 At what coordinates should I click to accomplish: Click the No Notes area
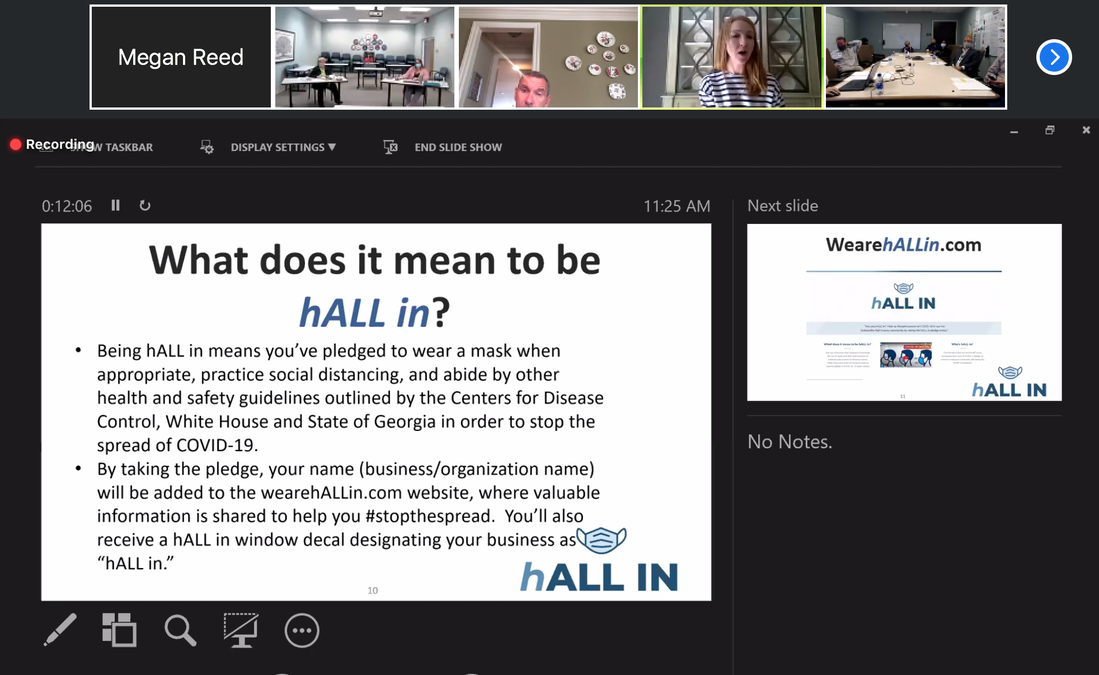(x=790, y=442)
